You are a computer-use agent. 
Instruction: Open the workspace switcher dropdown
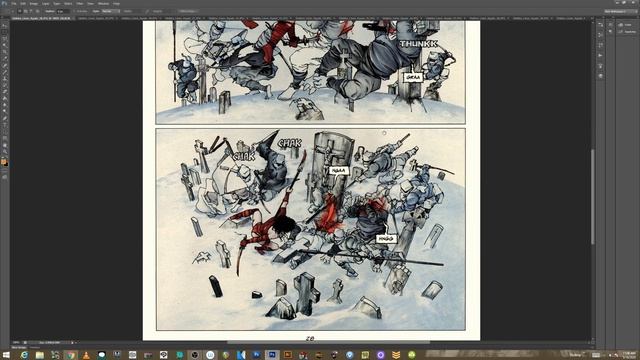(x=620, y=11)
